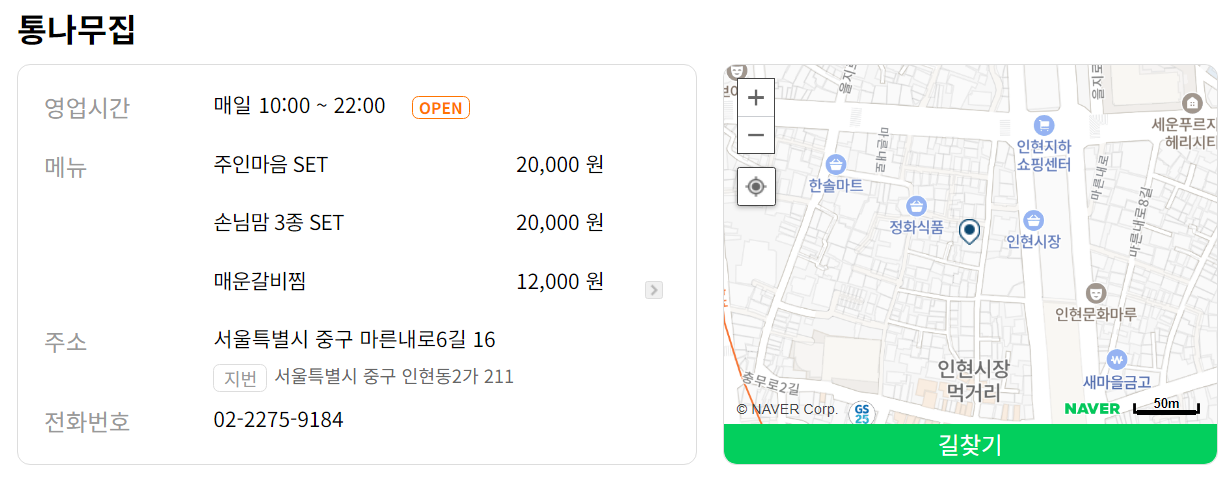Click the 인현지하쇼핑센터 cart icon
This screenshot has height=485, width=1231.
pos(1044,126)
